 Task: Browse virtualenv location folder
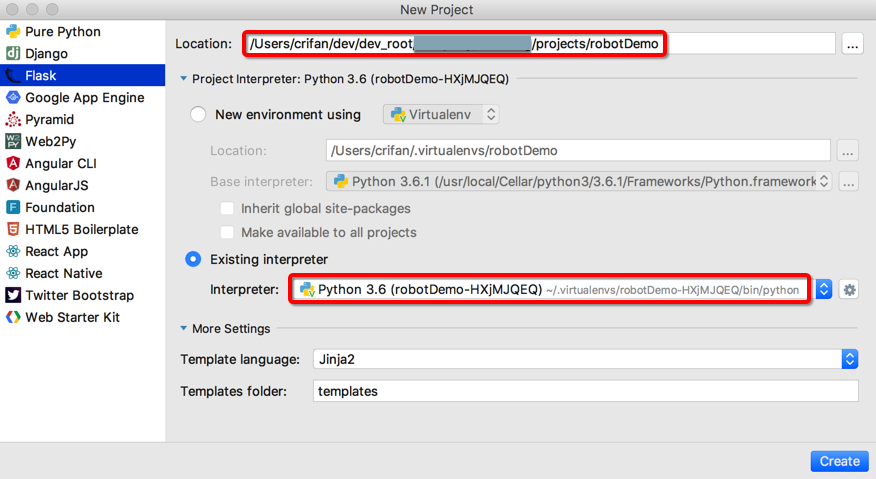848,151
